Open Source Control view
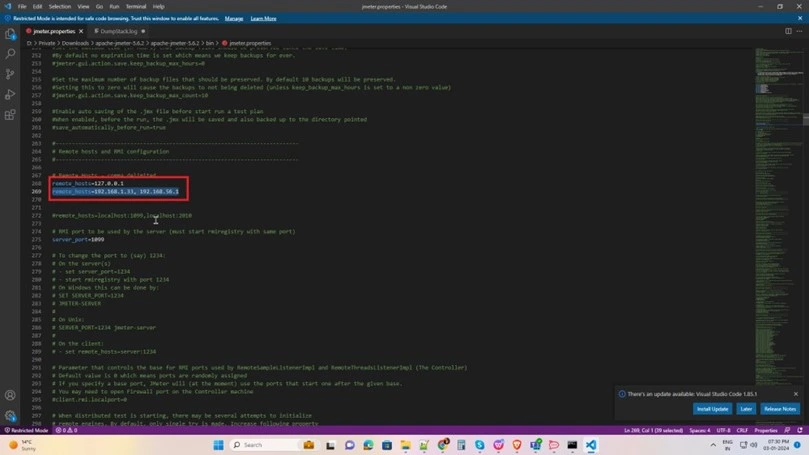Viewport: 809px width, 455px height. (10, 74)
